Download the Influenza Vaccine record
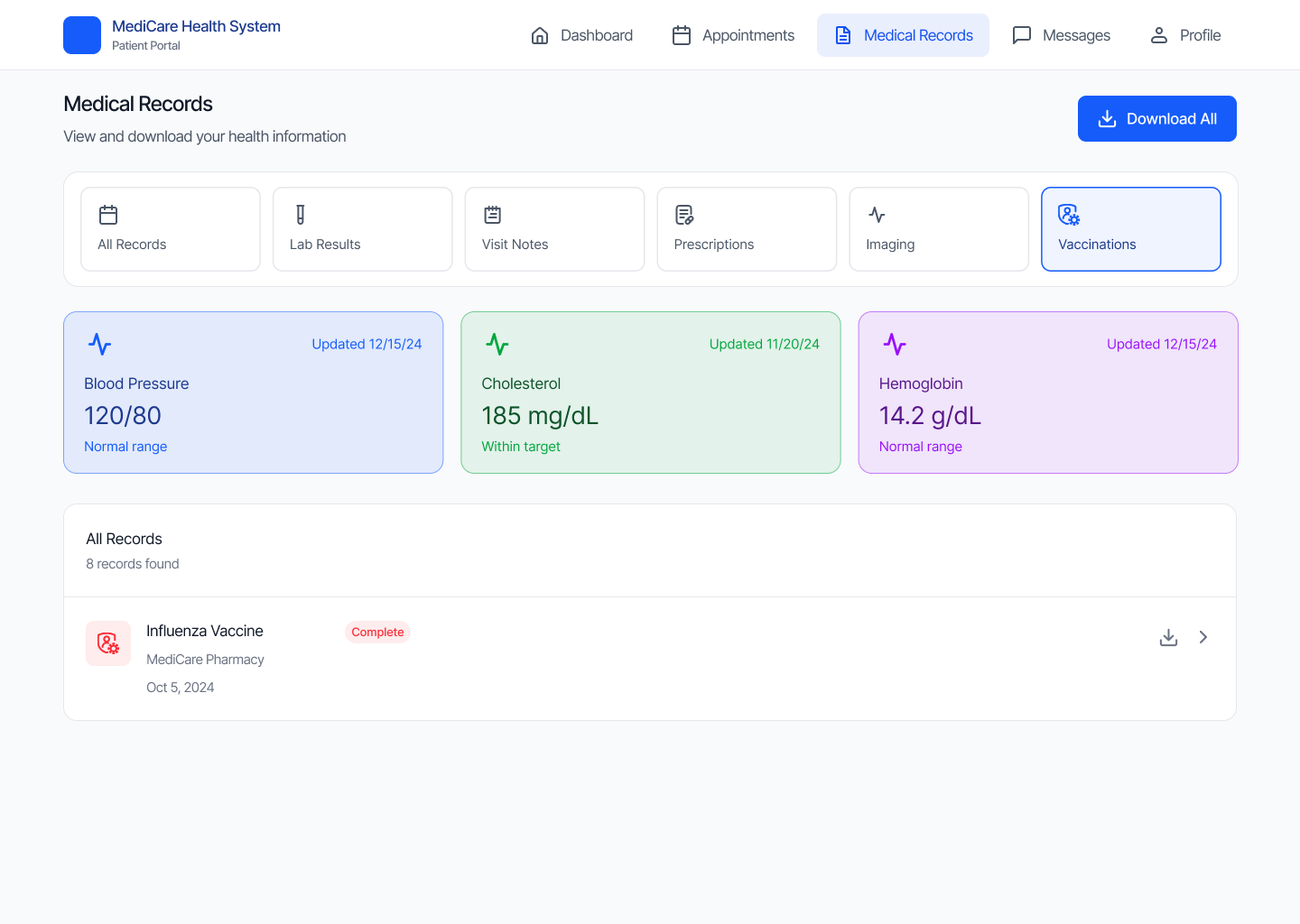This screenshot has height=924, width=1300. (x=1168, y=637)
